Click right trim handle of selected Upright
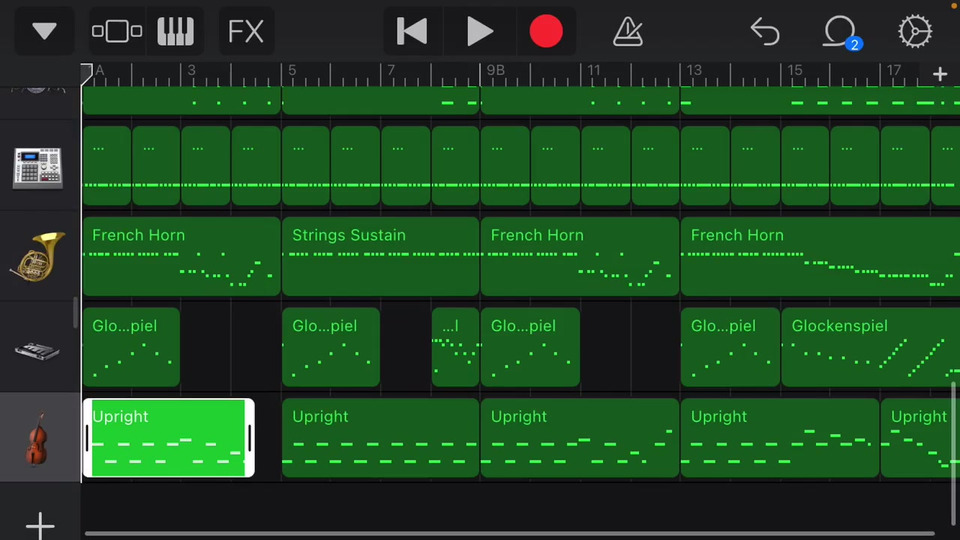Screen dimensions: 960x540 pos(250,437)
